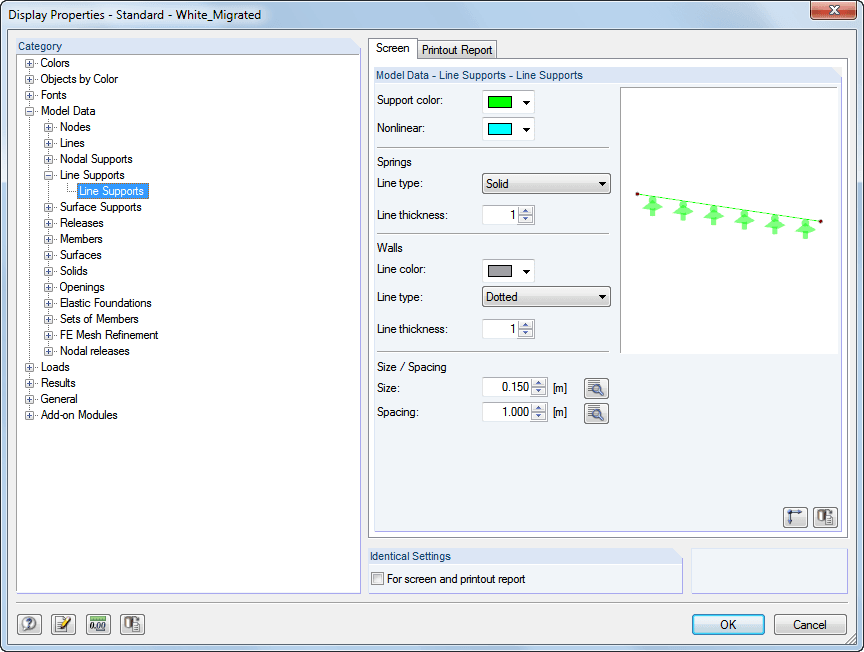The image size is (864, 652).
Task: Open units settings with the 0.00 icon
Action: click(x=98, y=624)
